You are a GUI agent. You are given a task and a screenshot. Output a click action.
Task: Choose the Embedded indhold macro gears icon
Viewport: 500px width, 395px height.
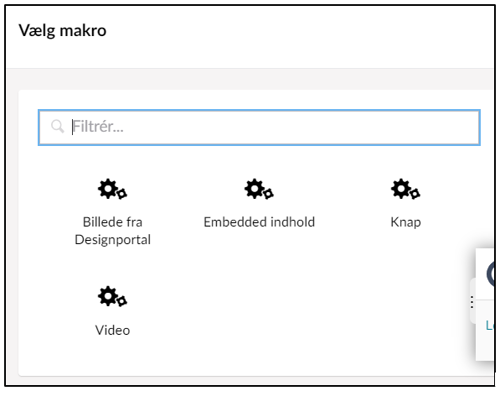(x=259, y=189)
